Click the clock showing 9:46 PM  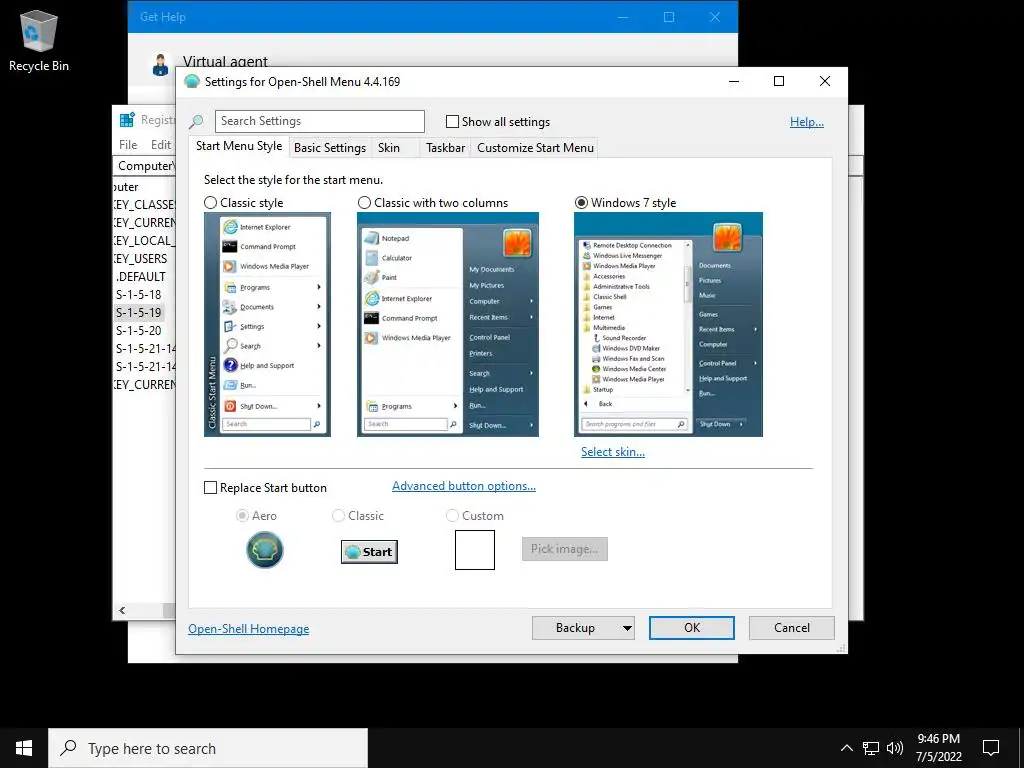click(938, 748)
